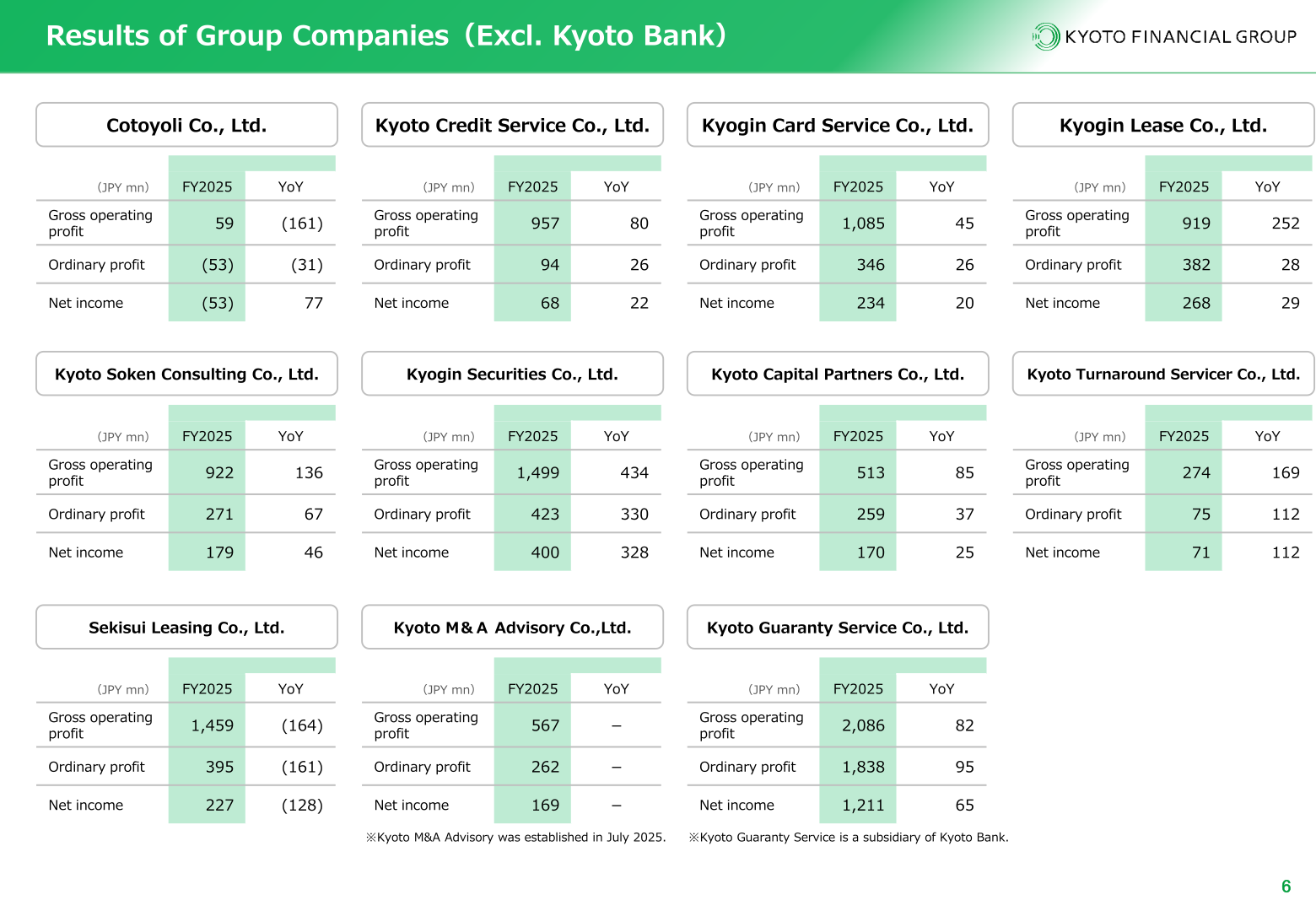Select Kyoto Soken Consulting net income 179
This screenshot has width=1316, height=911.
point(219,553)
